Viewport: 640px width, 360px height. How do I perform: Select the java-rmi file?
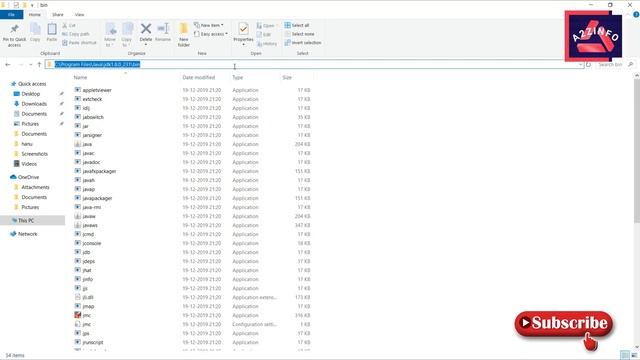tap(91, 207)
